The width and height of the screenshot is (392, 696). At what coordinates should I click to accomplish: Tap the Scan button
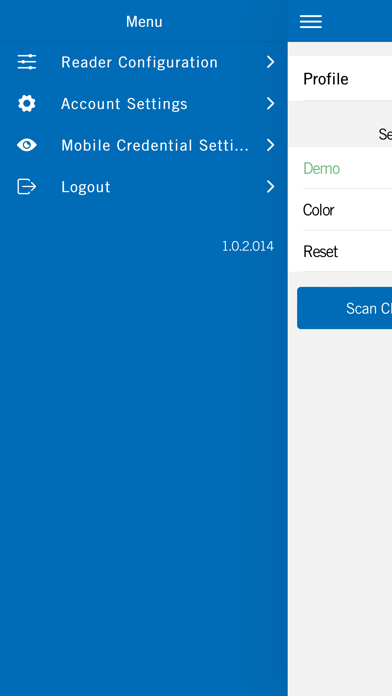344,308
